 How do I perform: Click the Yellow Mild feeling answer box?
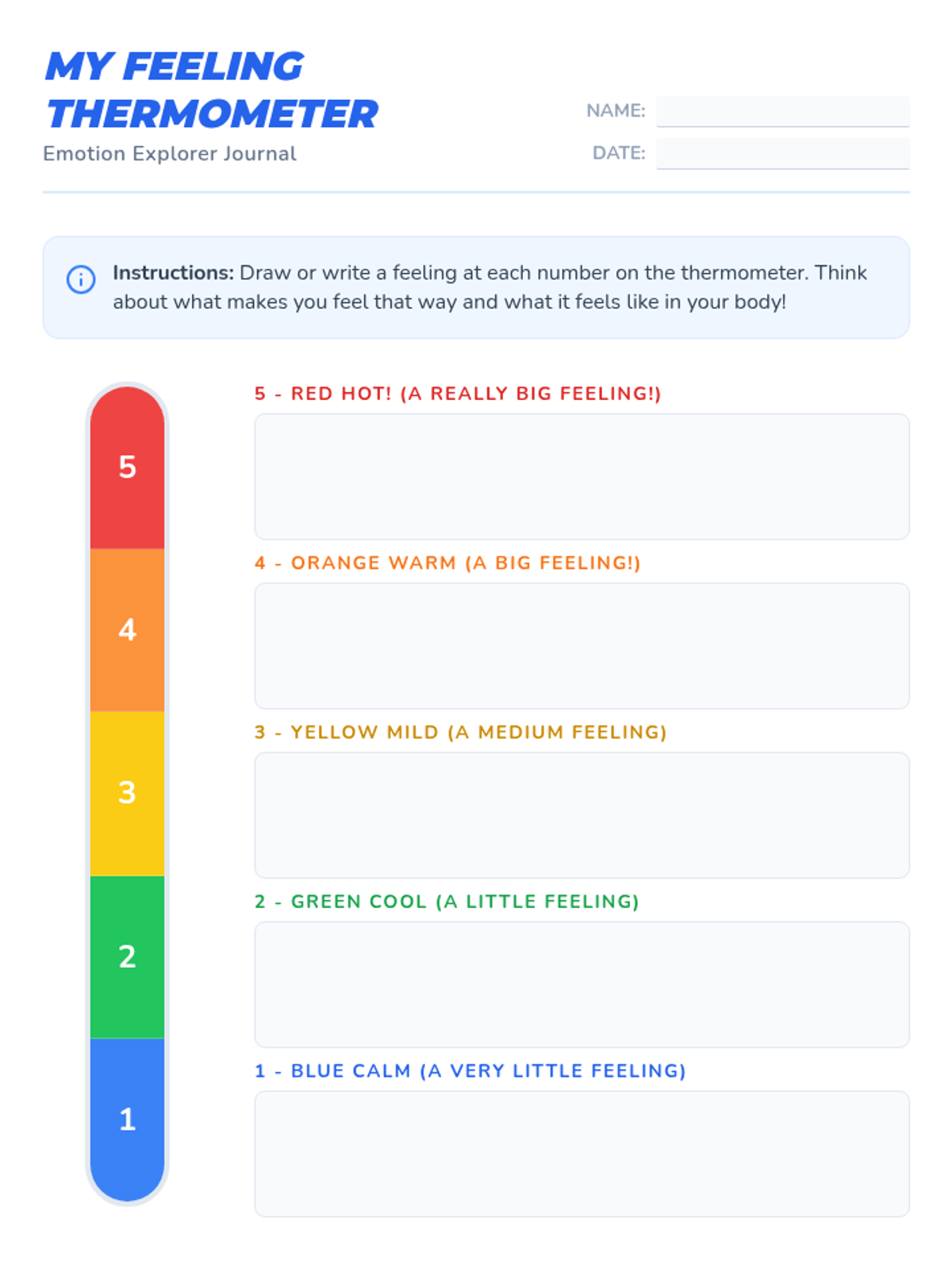(x=582, y=815)
